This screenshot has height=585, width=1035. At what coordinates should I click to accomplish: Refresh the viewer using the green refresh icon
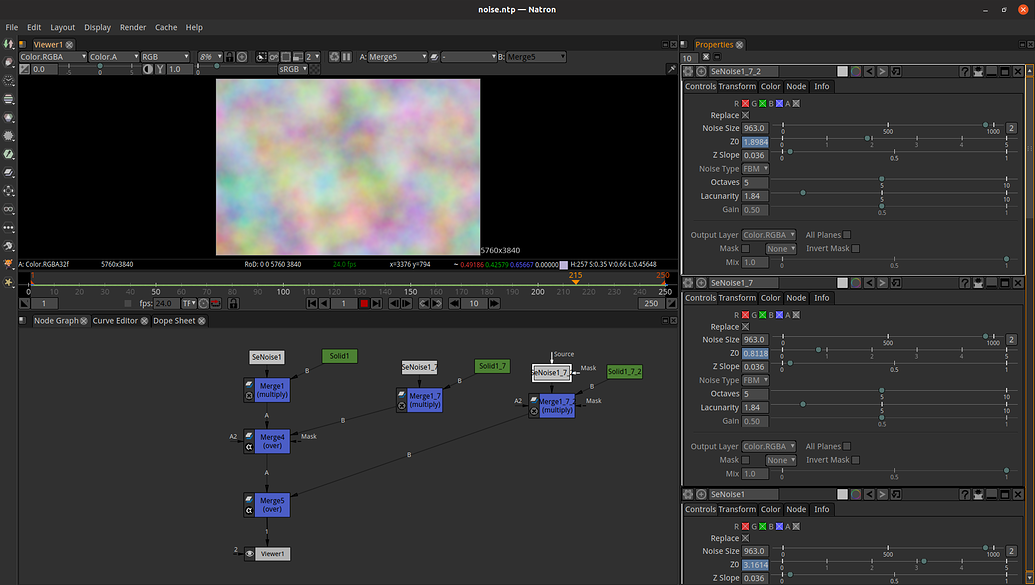[x=334, y=58]
